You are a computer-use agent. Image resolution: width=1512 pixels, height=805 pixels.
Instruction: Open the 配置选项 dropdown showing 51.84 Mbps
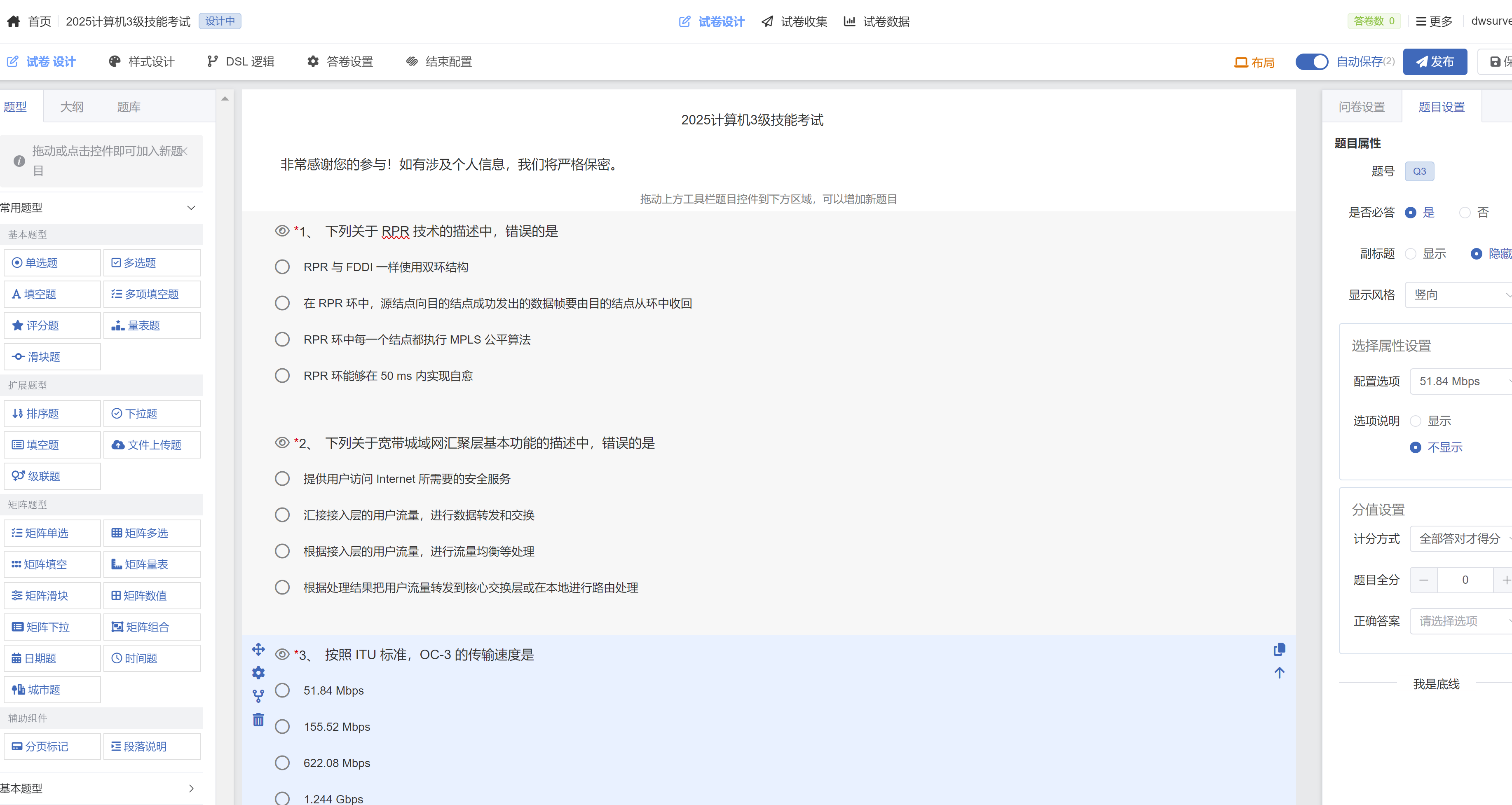point(1462,381)
